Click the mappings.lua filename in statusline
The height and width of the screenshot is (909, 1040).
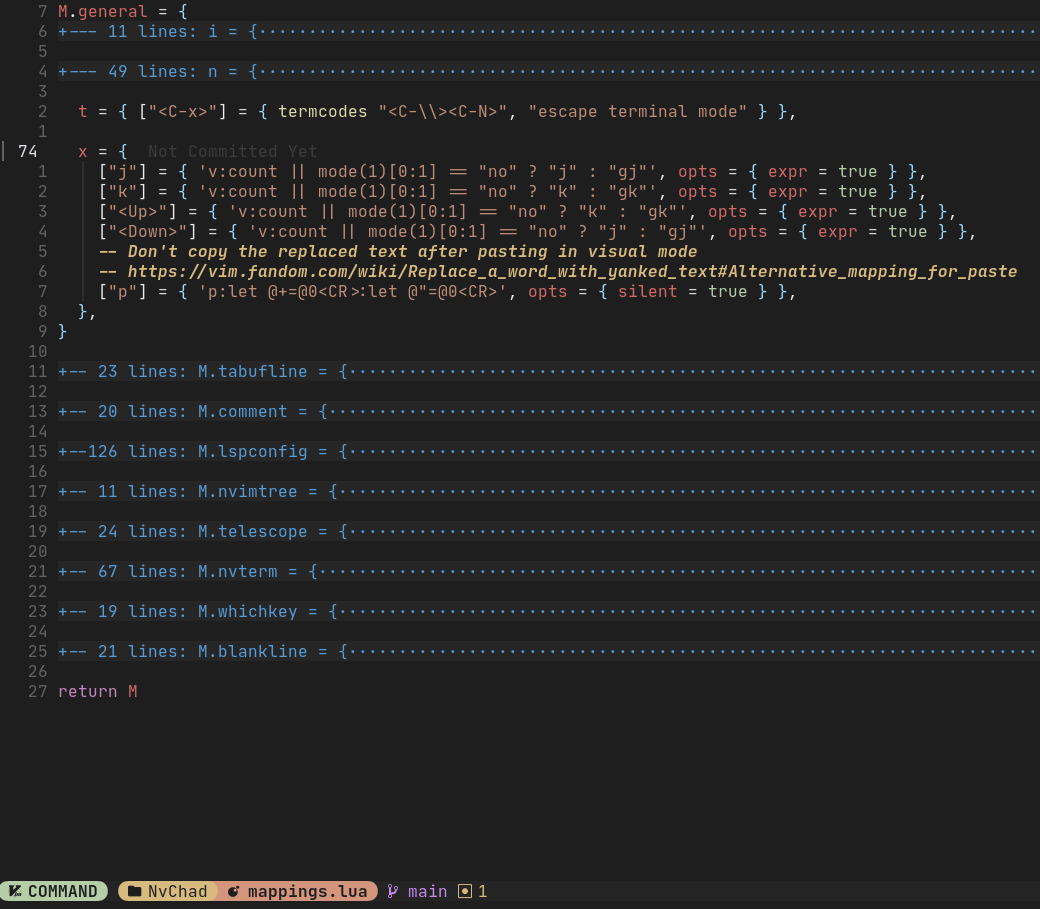click(307, 891)
